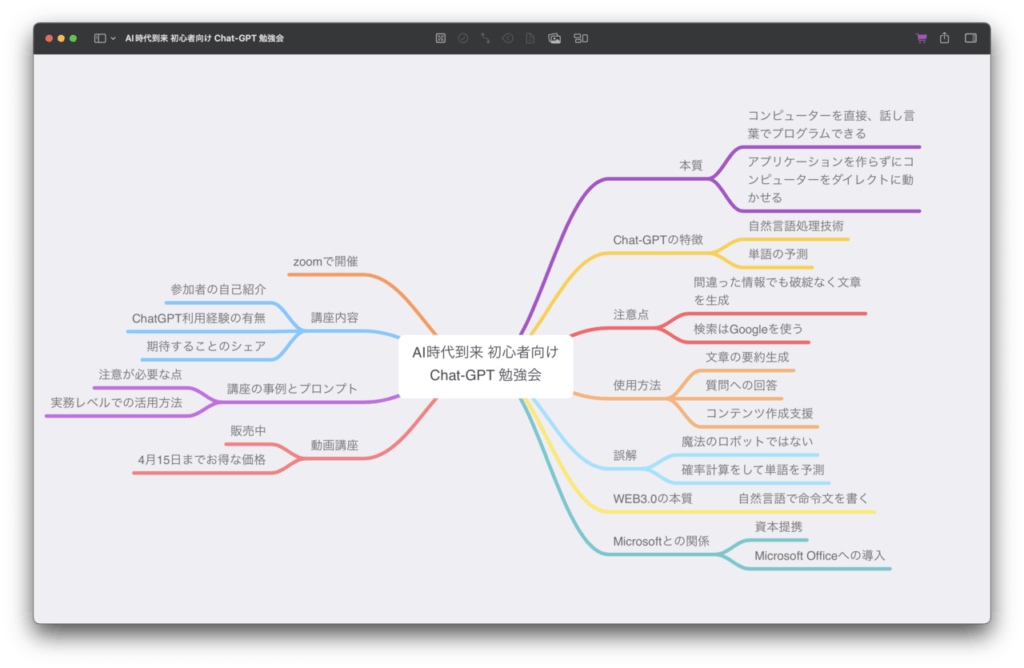Image resolution: width=1024 pixels, height=668 pixels.
Task: Select the node 間違った情報でも破綻なく文章を生成
Action: tap(777, 291)
